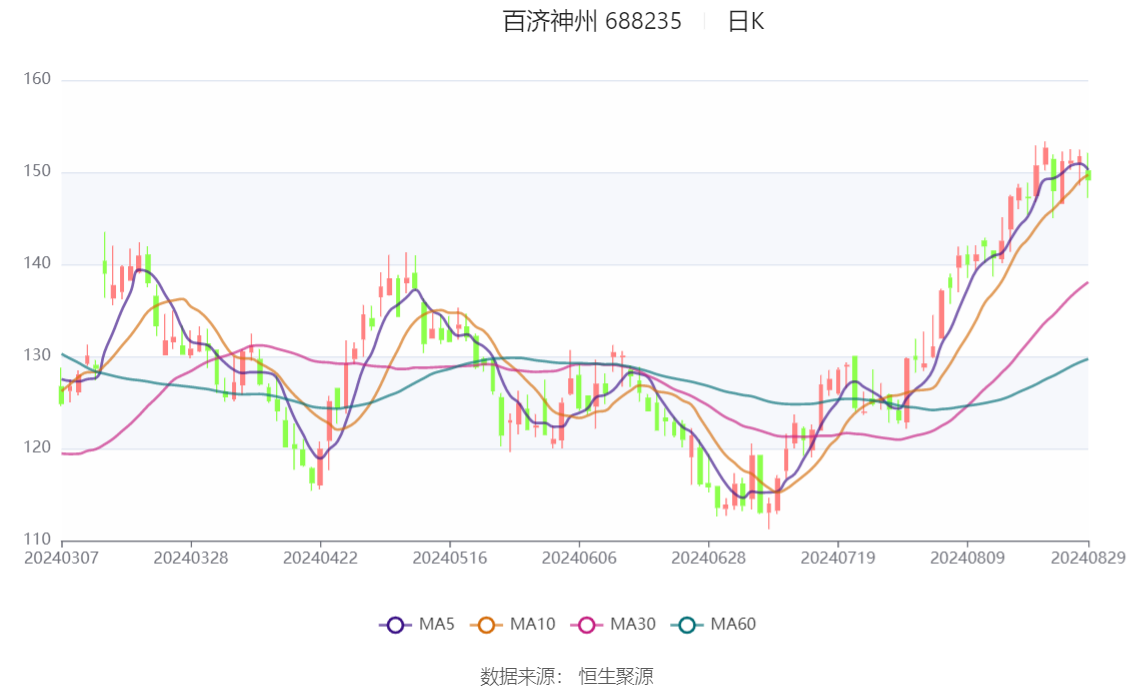This screenshot has width=1134, height=689.
Task: Click the chart title 百济神州 688235
Action: click(x=592, y=22)
